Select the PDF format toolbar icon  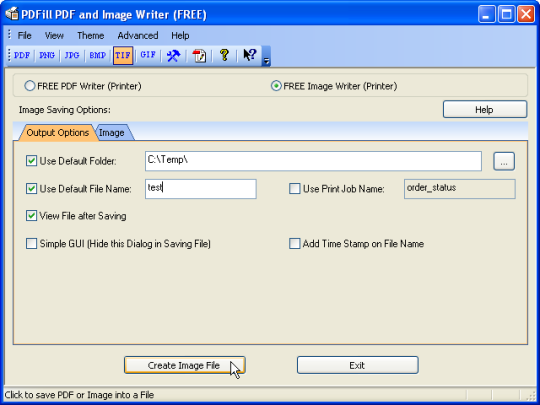click(22, 55)
